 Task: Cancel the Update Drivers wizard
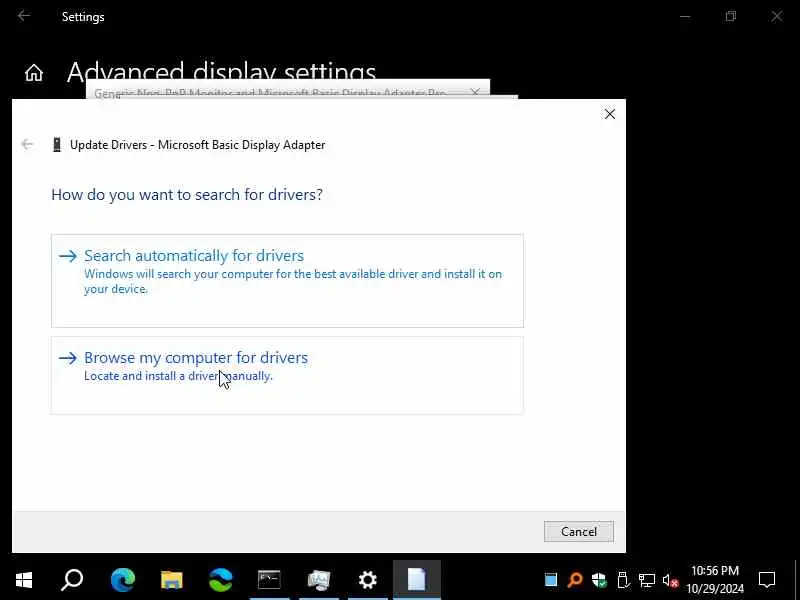pos(579,532)
